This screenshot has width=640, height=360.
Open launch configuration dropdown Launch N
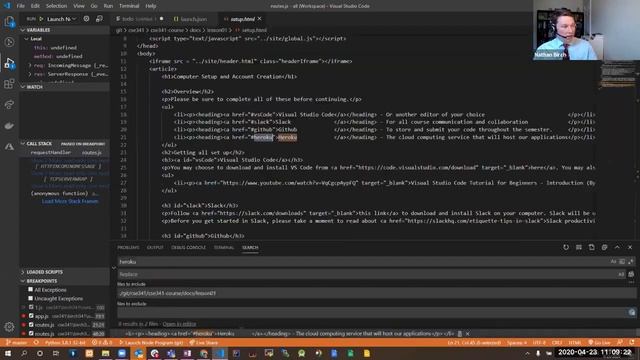[x=62, y=19]
